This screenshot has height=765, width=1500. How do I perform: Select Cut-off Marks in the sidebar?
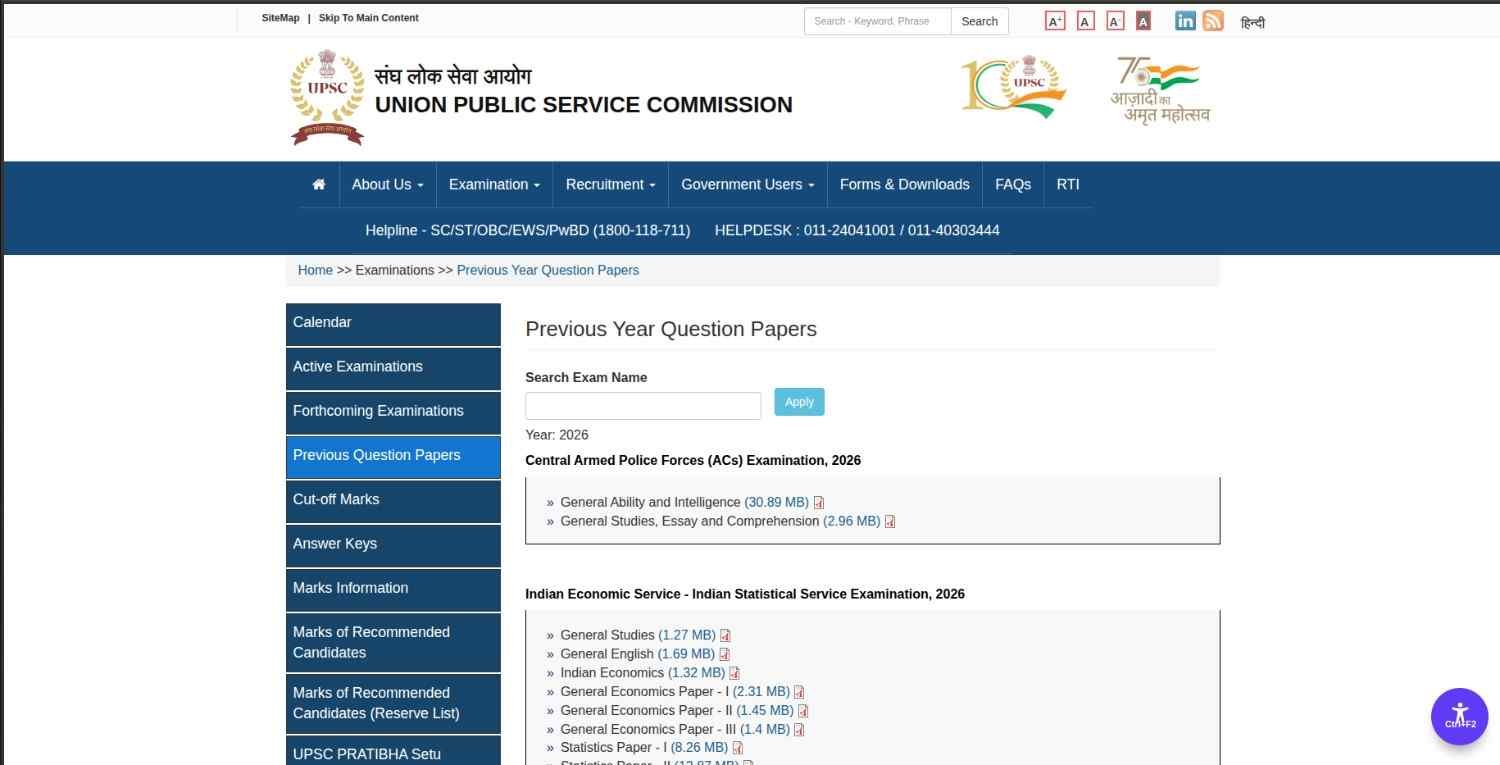click(393, 500)
